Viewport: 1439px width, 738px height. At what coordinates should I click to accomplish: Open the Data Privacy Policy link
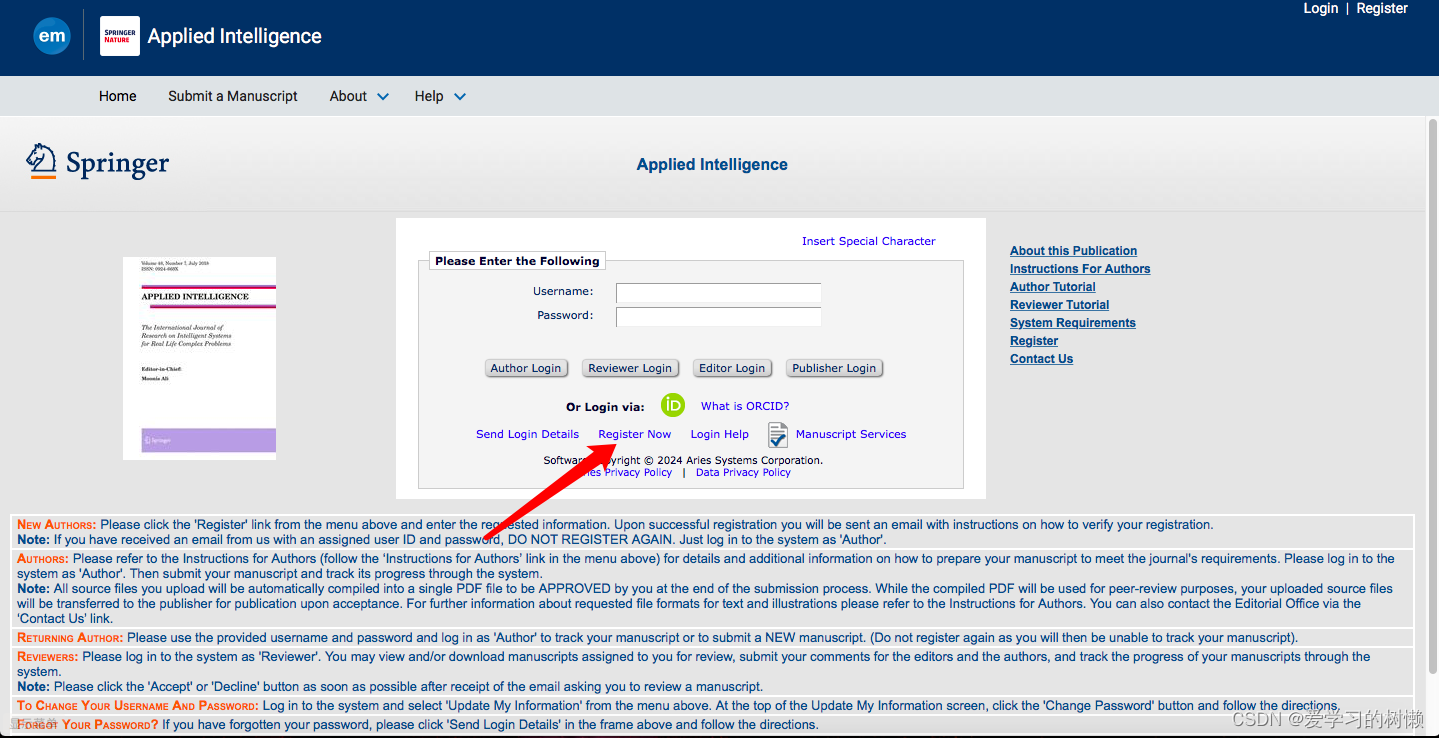click(x=743, y=472)
